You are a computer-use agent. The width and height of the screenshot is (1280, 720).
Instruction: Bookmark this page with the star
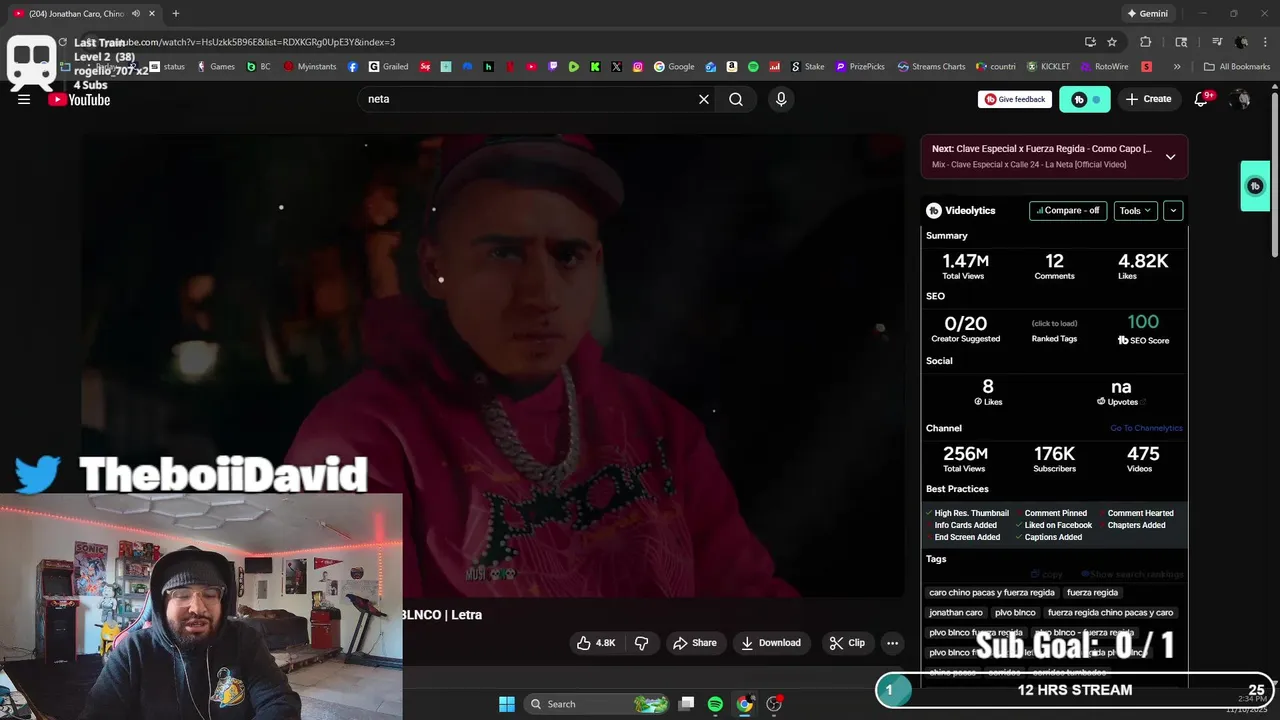pos(1112,42)
